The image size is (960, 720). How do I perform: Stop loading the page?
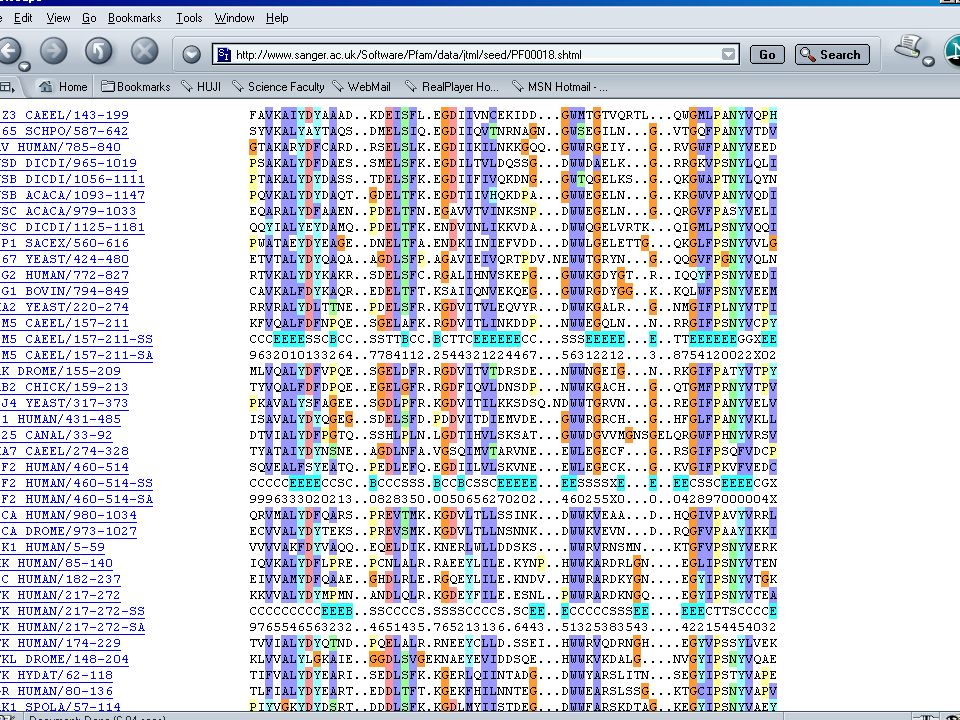tap(144, 51)
